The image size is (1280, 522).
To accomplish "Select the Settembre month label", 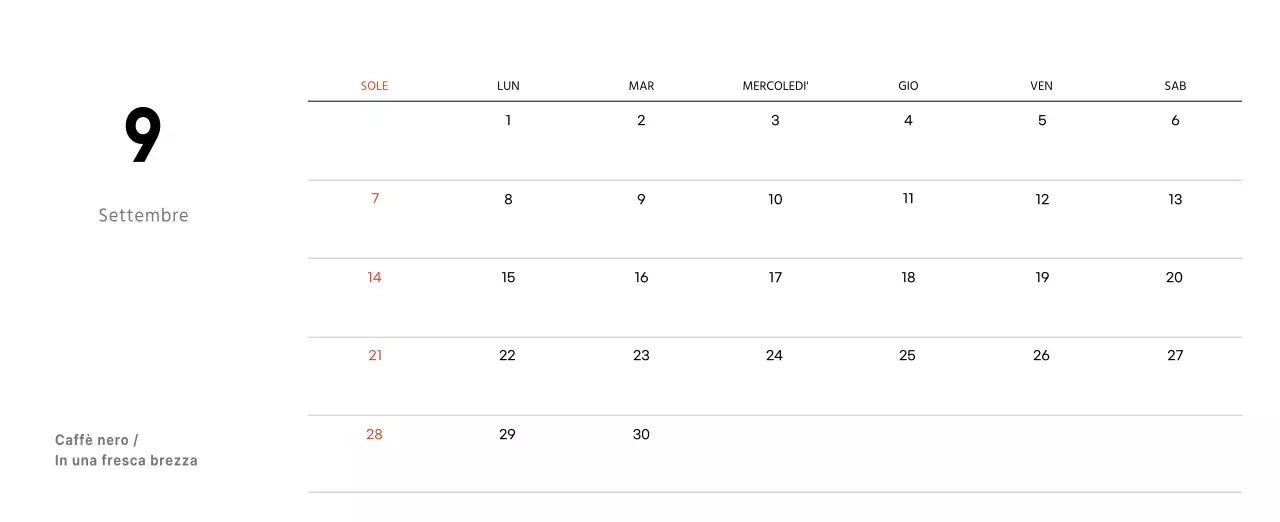I will tap(143, 215).
